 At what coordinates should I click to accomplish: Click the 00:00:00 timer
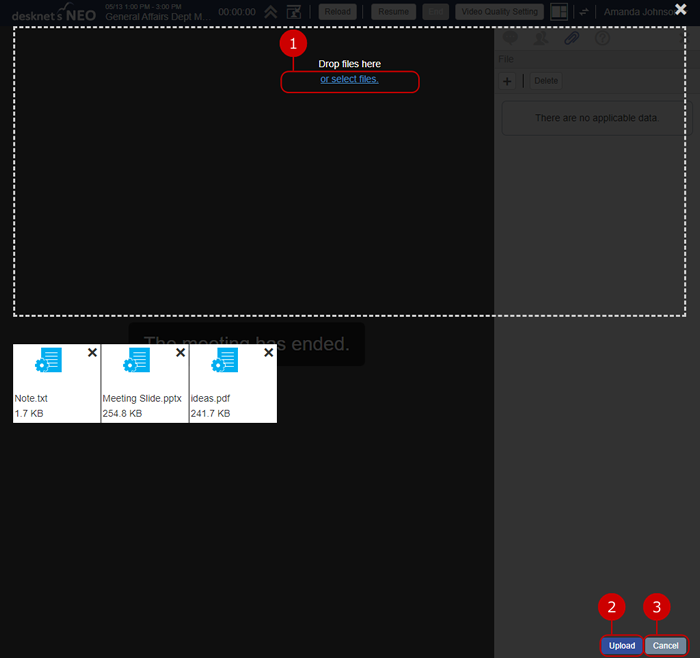click(x=237, y=12)
